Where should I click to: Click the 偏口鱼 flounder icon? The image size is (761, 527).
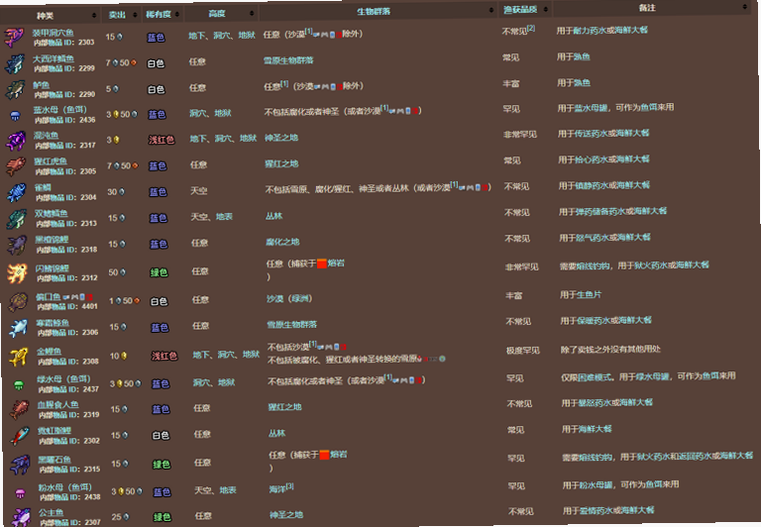18,302
